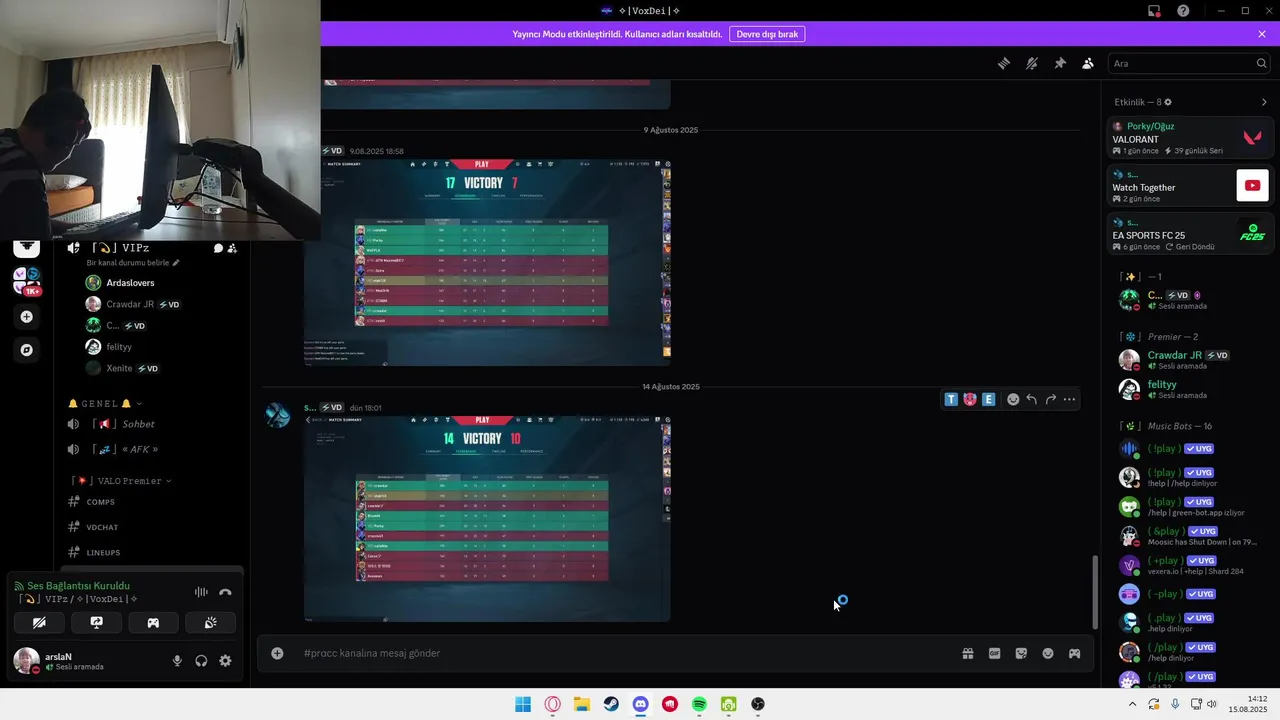Screen dimensions: 1280x720
Task: Expand the Etkinlik activity panel arrow
Action: tap(1264, 102)
